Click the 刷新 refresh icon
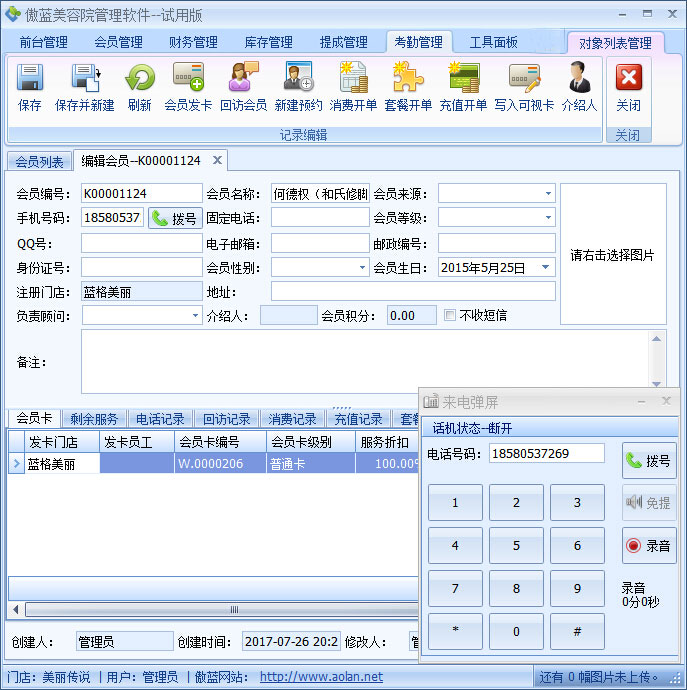This screenshot has height=690, width=687. [x=140, y=78]
